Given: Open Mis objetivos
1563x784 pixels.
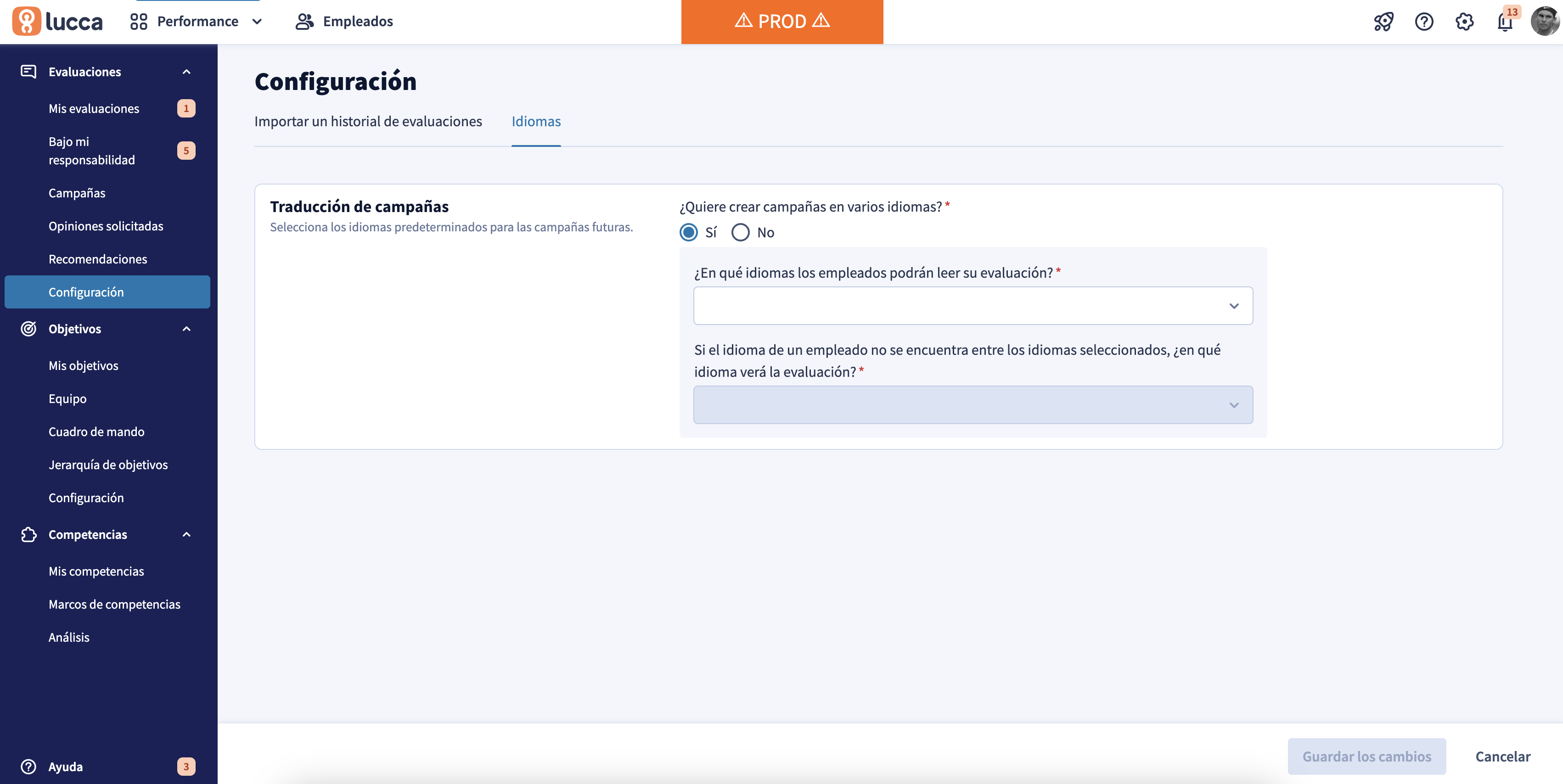Looking at the screenshot, I should 107,366.
